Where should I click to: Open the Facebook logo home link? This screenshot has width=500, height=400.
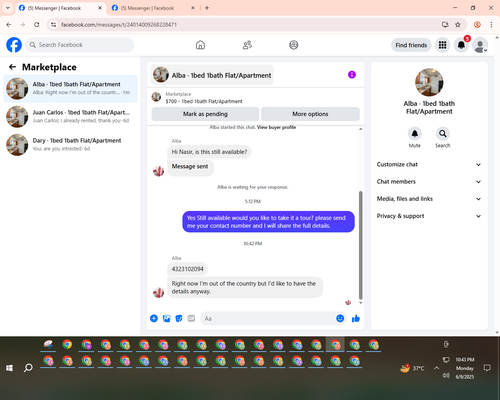(14, 45)
